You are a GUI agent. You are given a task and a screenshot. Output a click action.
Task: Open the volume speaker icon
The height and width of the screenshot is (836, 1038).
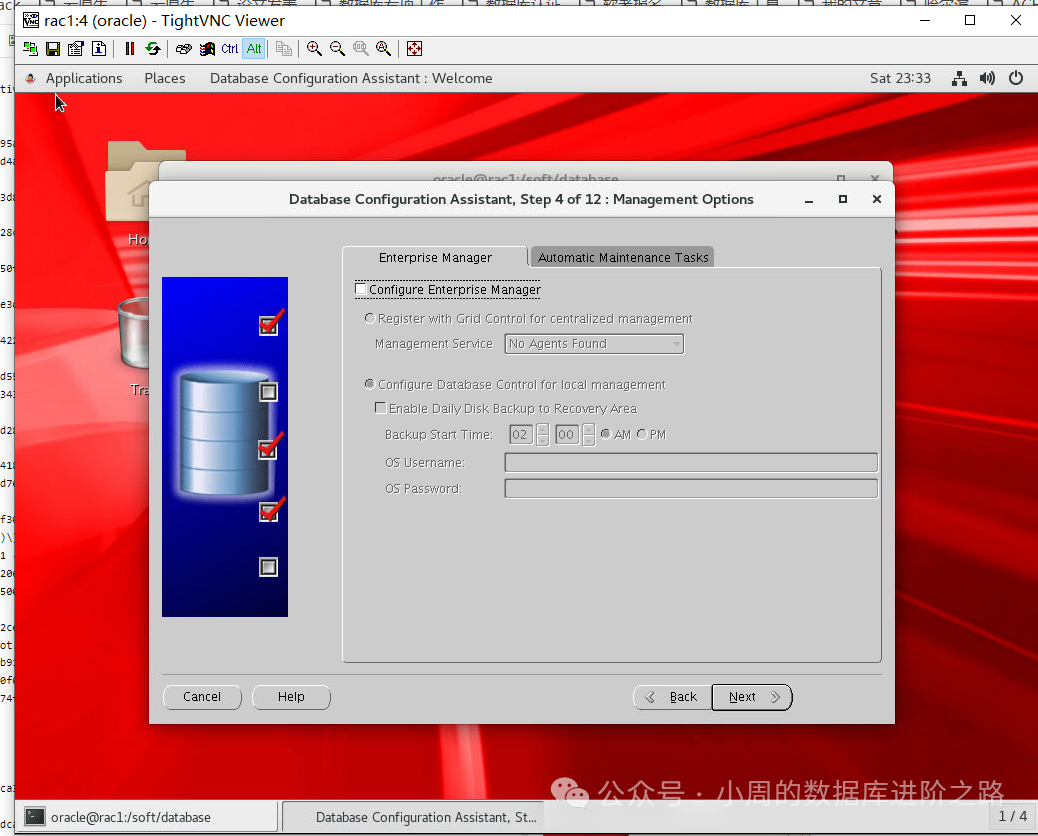pyautogui.click(x=987, y=78)
